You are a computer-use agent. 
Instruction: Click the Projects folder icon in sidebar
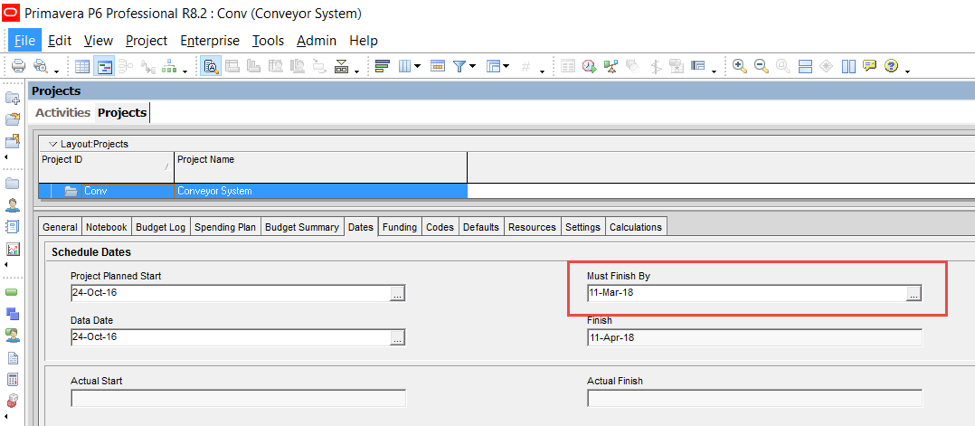12,183
